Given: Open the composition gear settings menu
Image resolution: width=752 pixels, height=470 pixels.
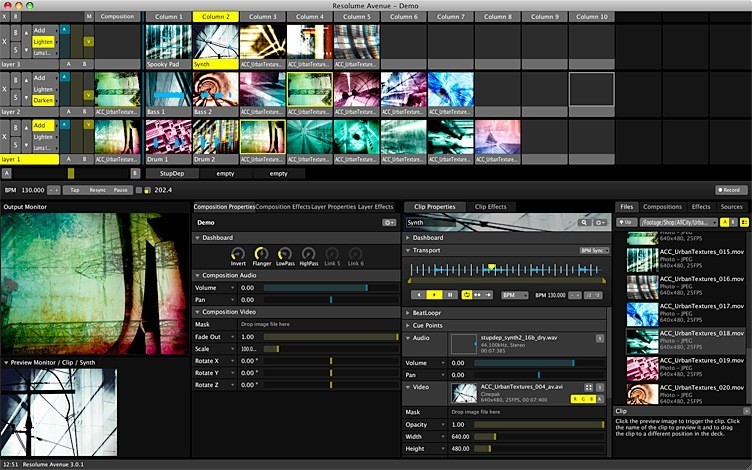Looking at the screenshot, I should click(x=388, y=222).
